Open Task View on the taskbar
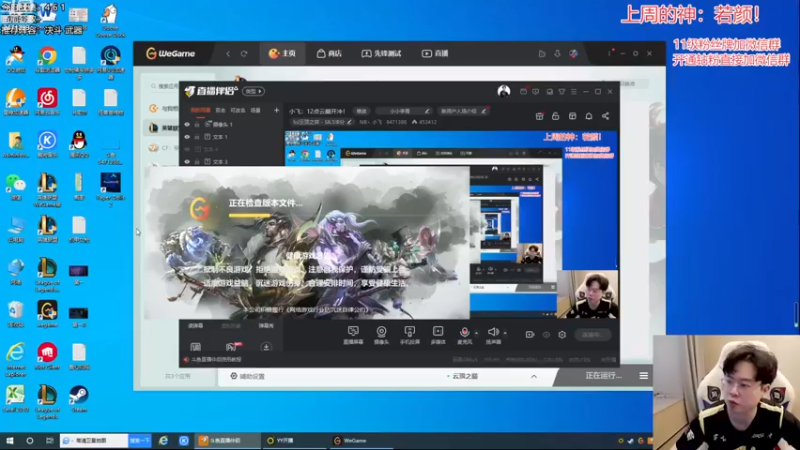This screenshot has width=800, height=450. [x=49, y=440]
